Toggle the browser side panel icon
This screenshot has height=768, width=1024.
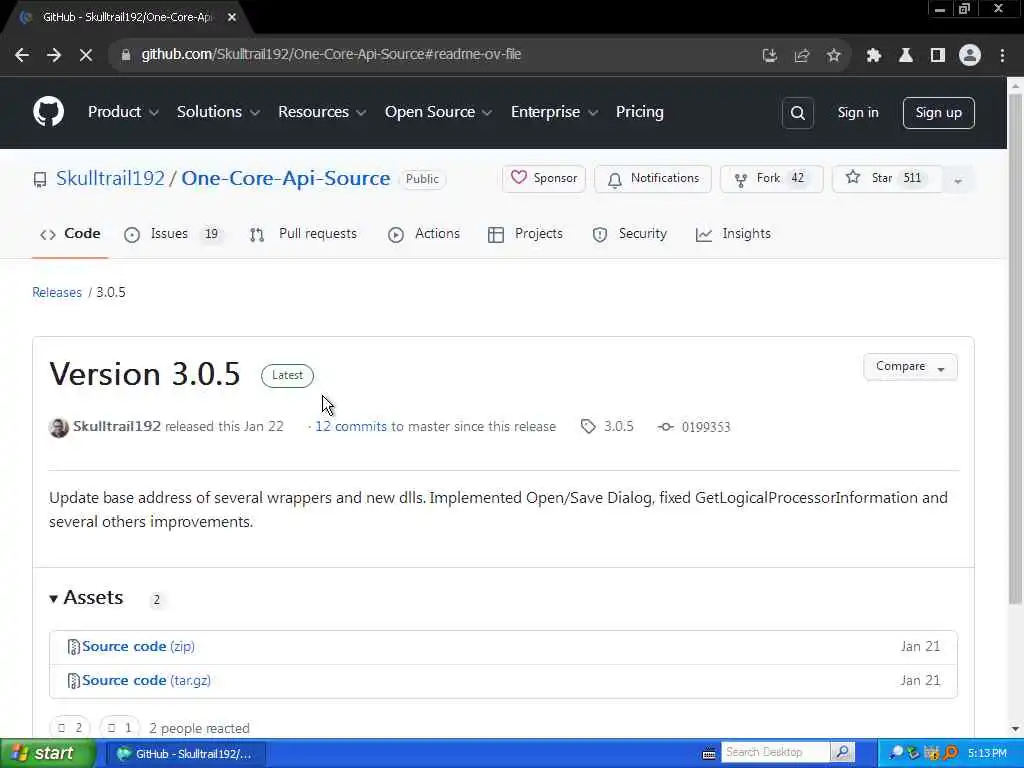coord(938,56)
